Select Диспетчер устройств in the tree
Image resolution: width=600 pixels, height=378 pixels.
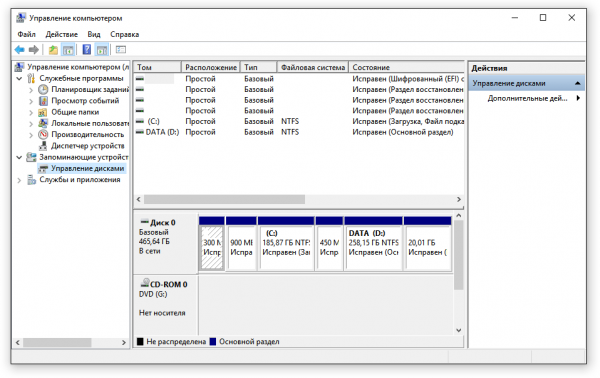pyautogui.click(x=87, y=146)
